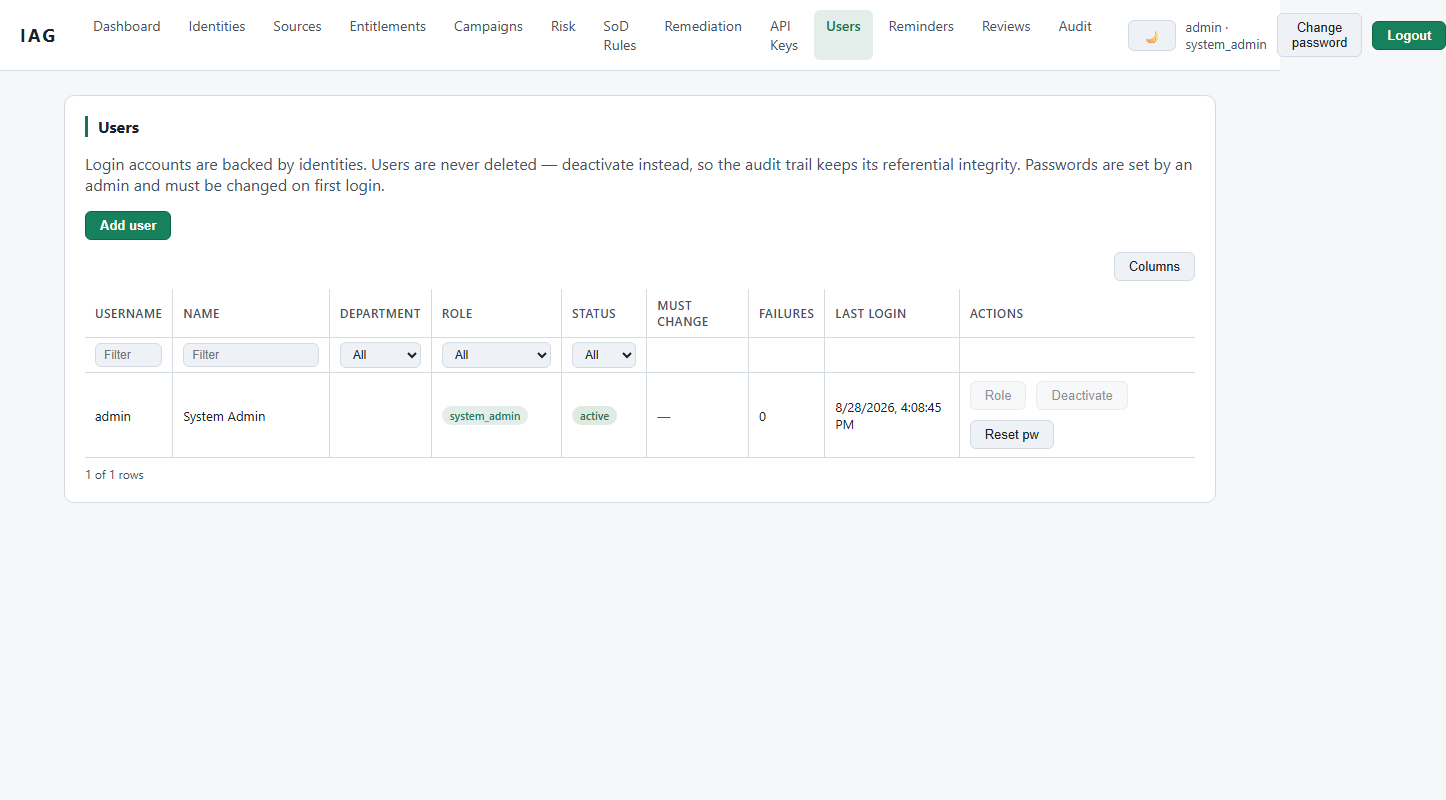The image size is (1446, 800).
Task: Open the Status filter dropdown
Action: click(604, 355)
